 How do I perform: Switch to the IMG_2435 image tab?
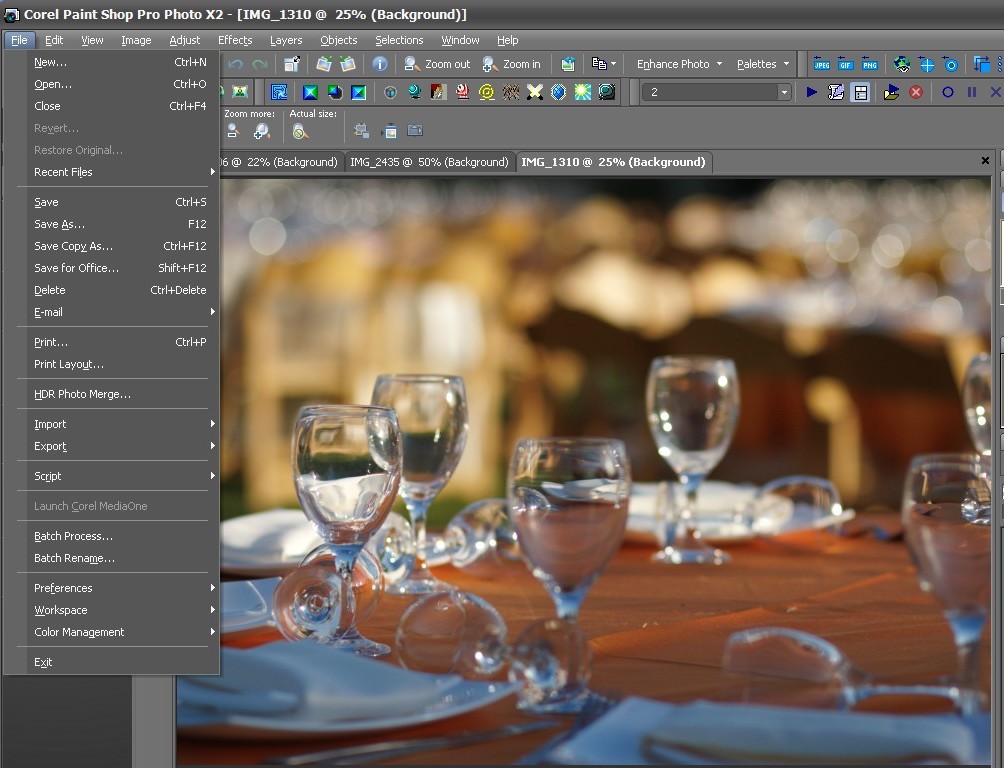[x=429, y=162]
